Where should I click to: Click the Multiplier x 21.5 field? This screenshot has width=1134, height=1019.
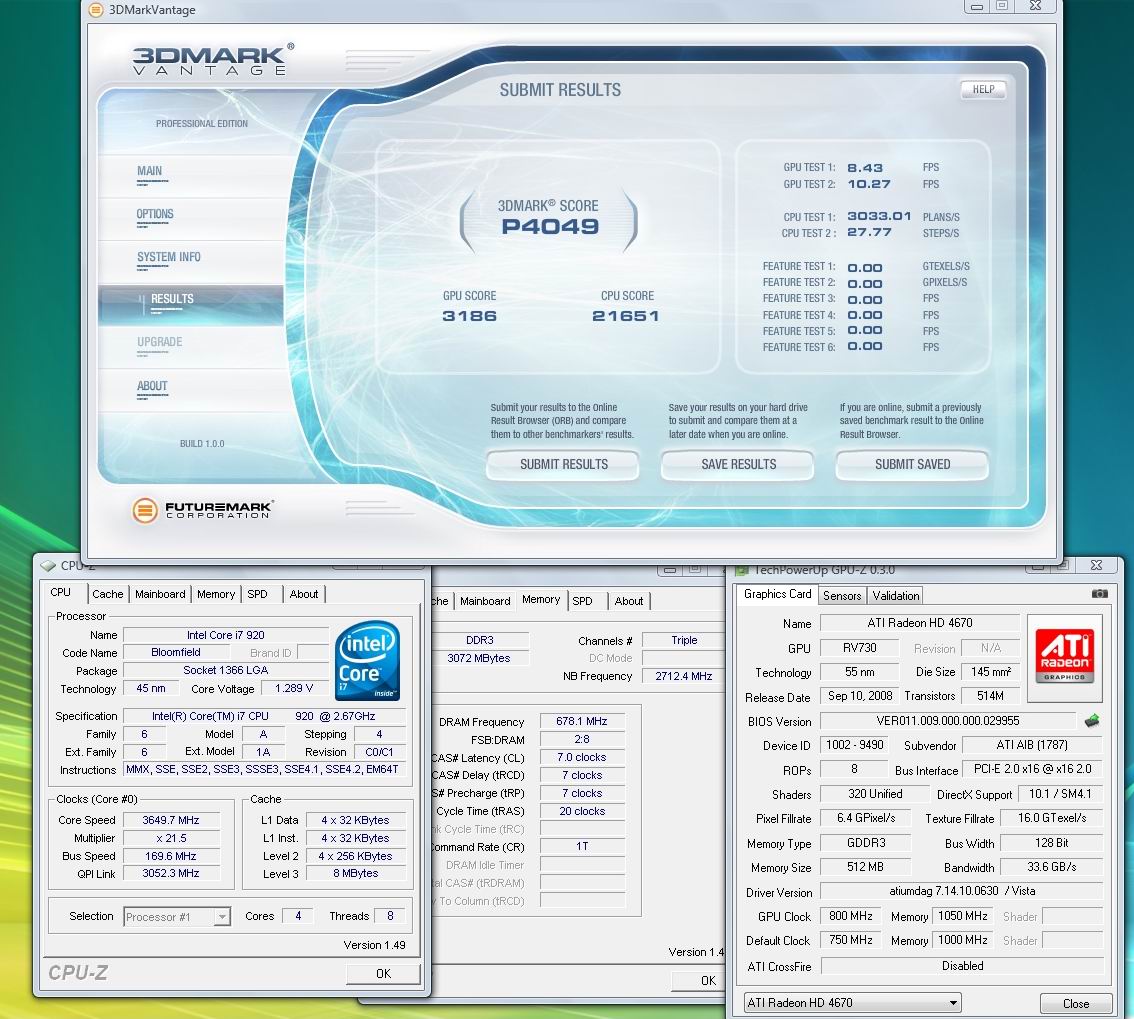coord(171,838)
